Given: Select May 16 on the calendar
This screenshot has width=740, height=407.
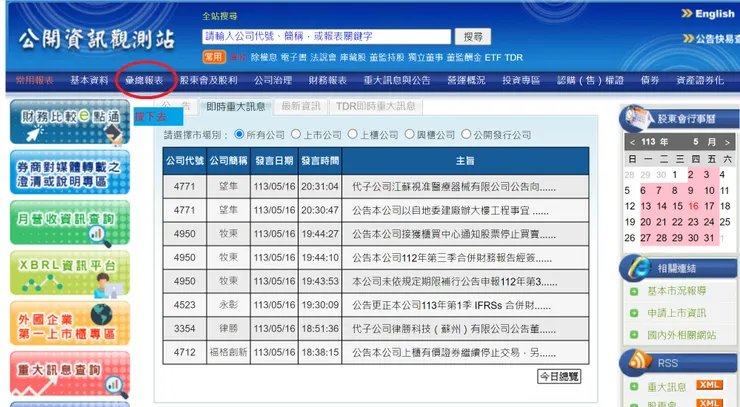Looking at the screenshot, I should (x=693, y=206).
